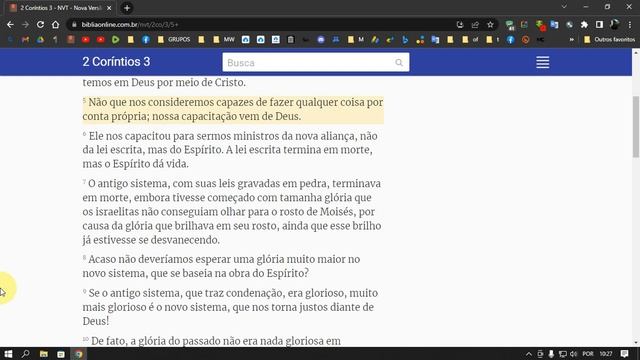Open the Chrome three-dot menu
The height and width of the screenshot is (360, 640).
tap(630, 24)
